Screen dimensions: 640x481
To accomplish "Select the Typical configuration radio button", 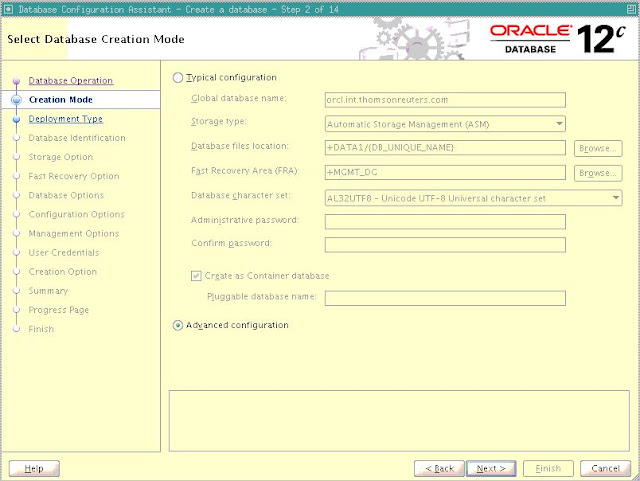I will [x=178, y=78].
